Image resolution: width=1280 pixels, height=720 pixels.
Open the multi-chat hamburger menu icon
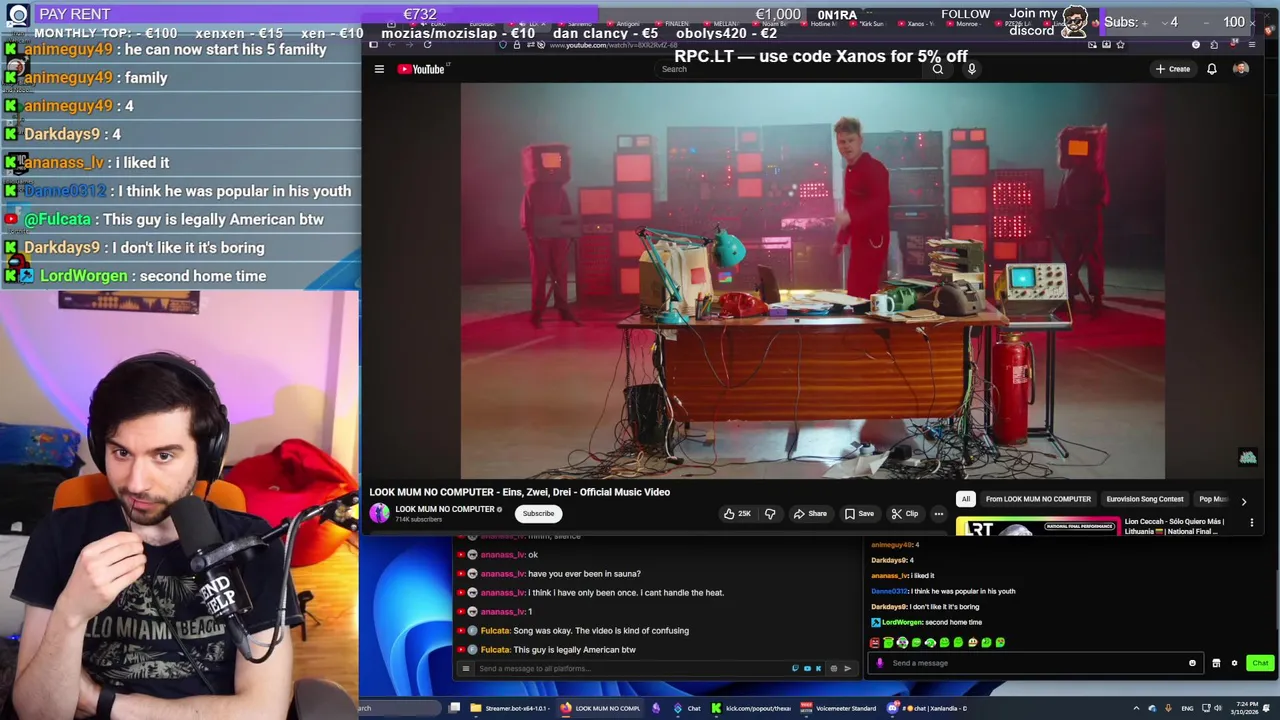click(465, 668)
